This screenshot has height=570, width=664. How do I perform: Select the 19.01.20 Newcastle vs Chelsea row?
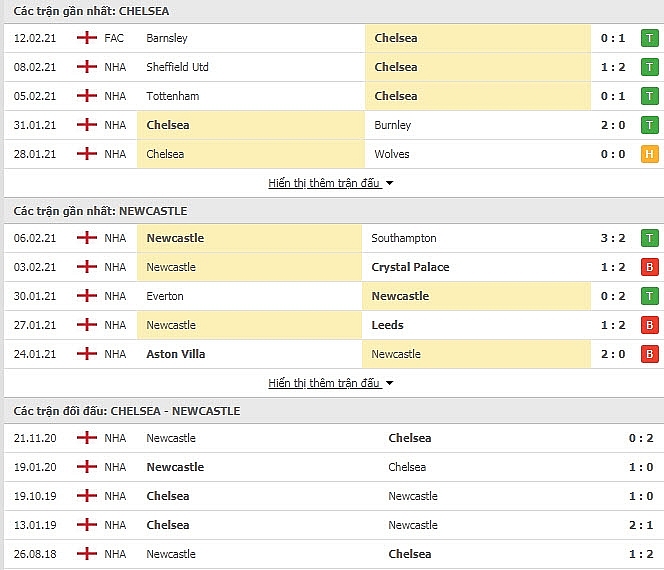(x=334, y=467)
